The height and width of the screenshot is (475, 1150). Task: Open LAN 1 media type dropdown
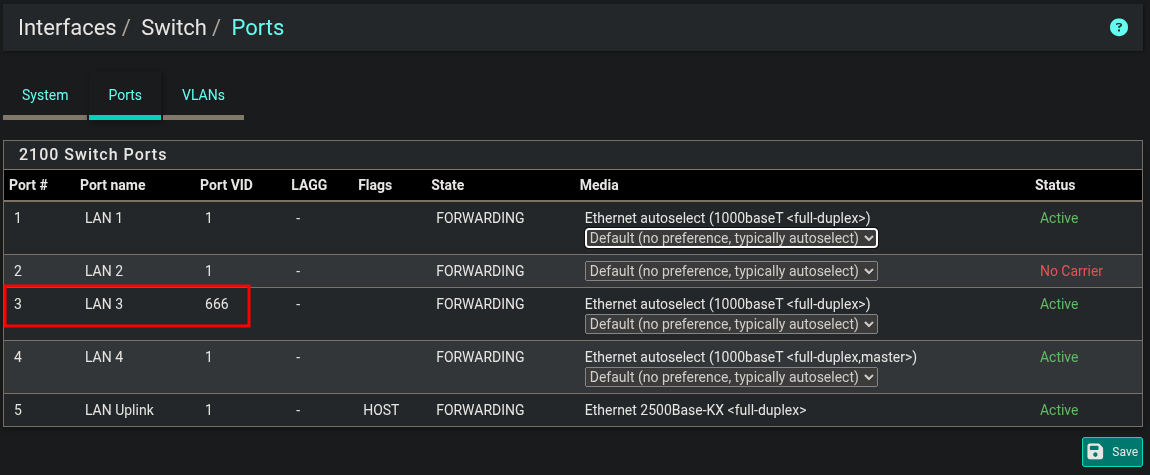click(730, 238)
